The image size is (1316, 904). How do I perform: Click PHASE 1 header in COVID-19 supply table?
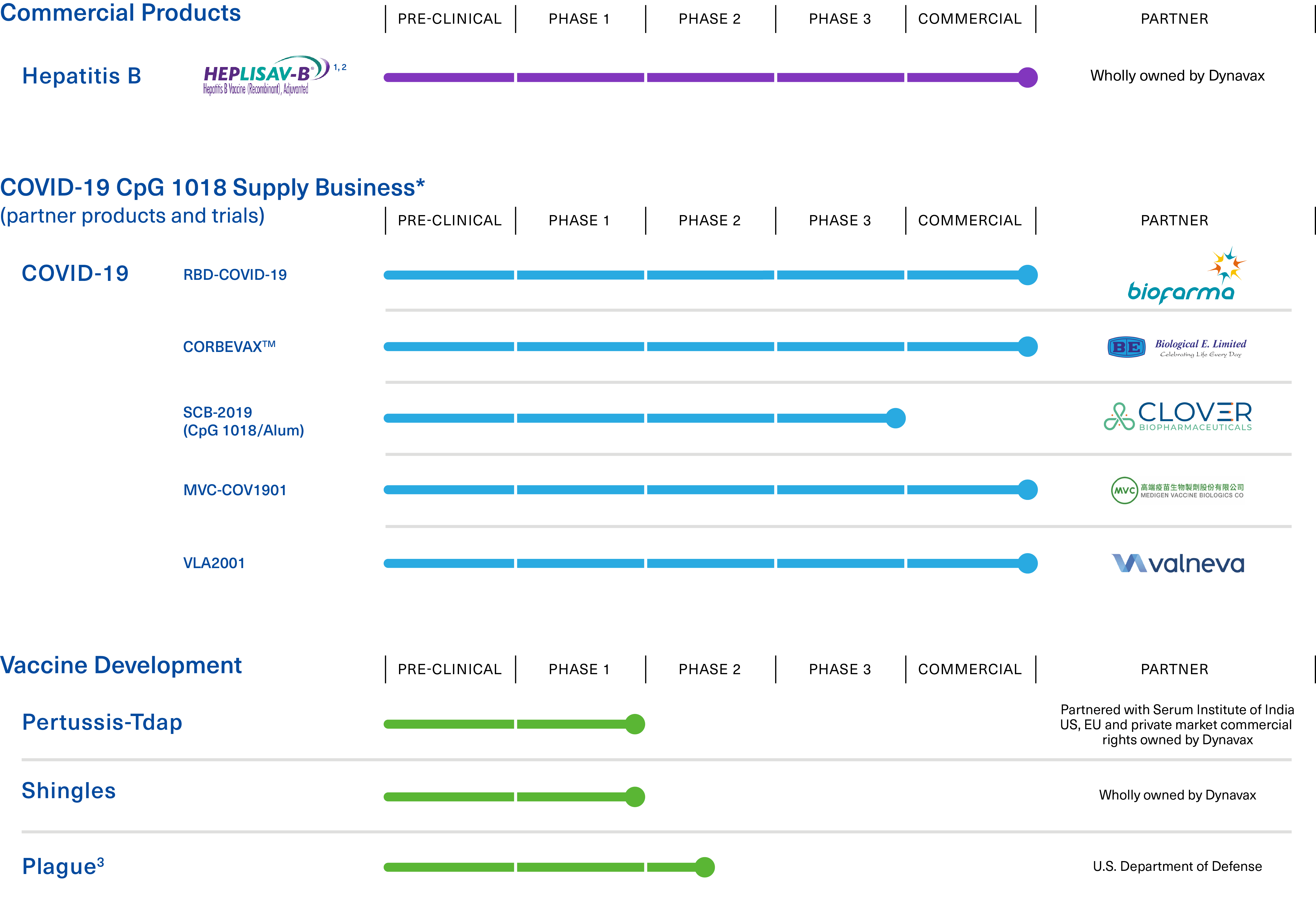pyautogui.click(x=579, y=221)
